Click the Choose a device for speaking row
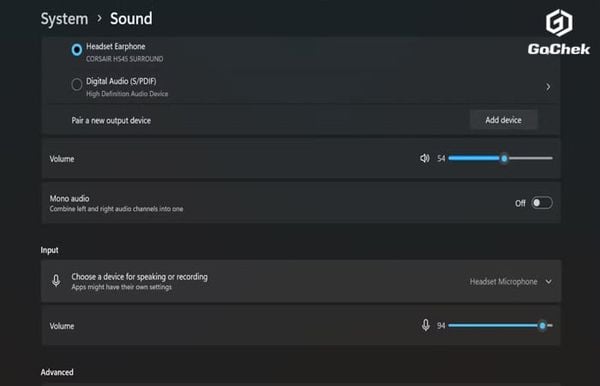 (301, 281)
